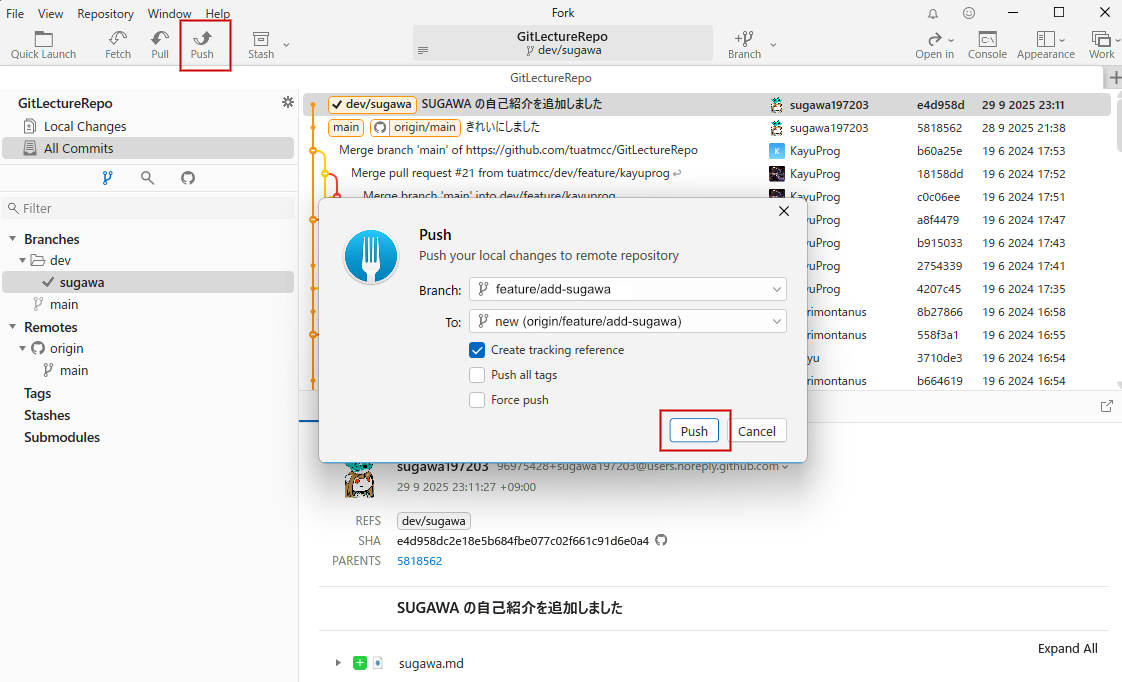
Task: Click the Pull toolbar icon
Action: tap(160, 44)
